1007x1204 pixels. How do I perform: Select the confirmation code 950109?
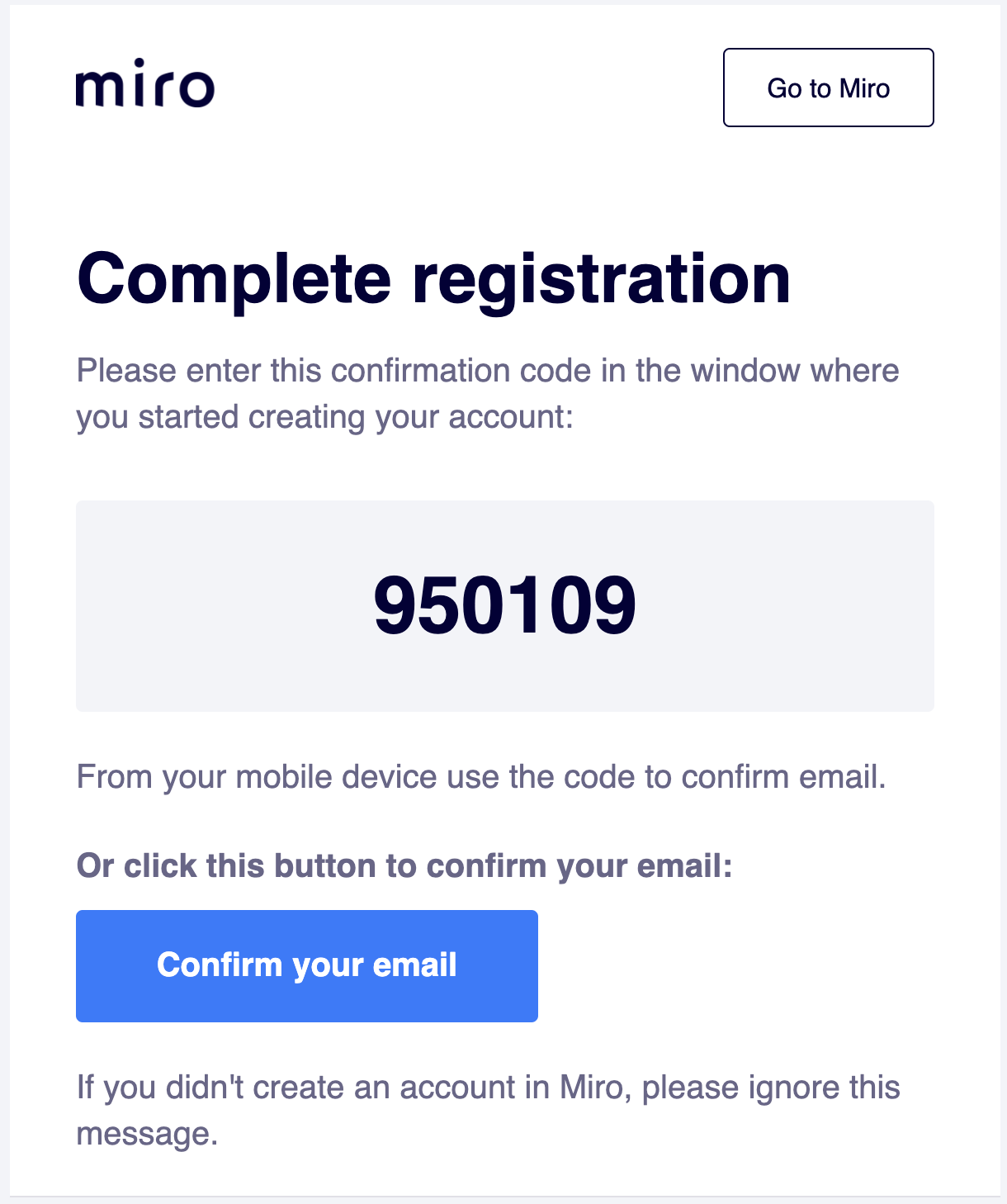click(x=504, y=605)
